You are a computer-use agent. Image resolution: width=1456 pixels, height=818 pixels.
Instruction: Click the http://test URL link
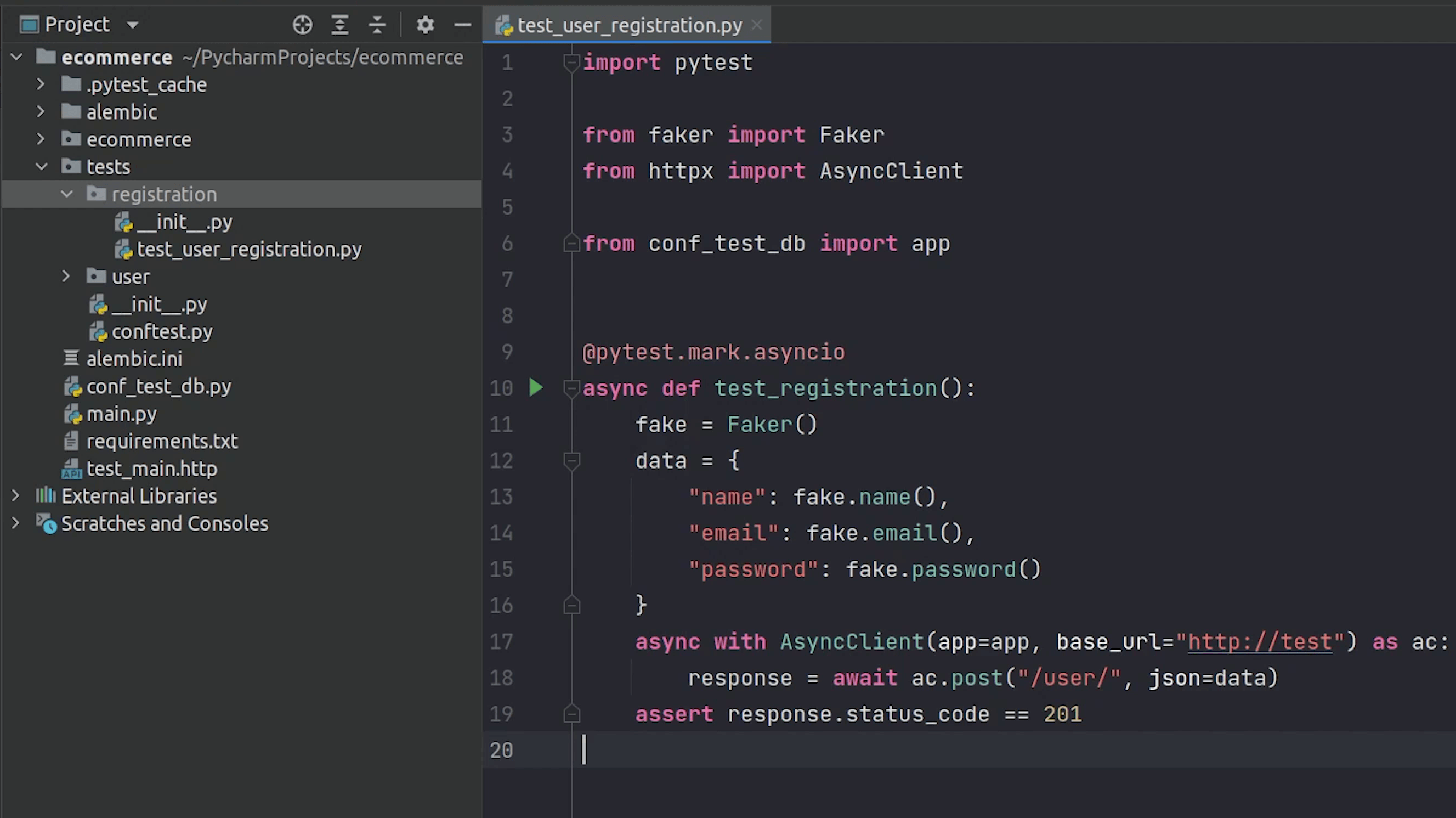(1260, 642)
